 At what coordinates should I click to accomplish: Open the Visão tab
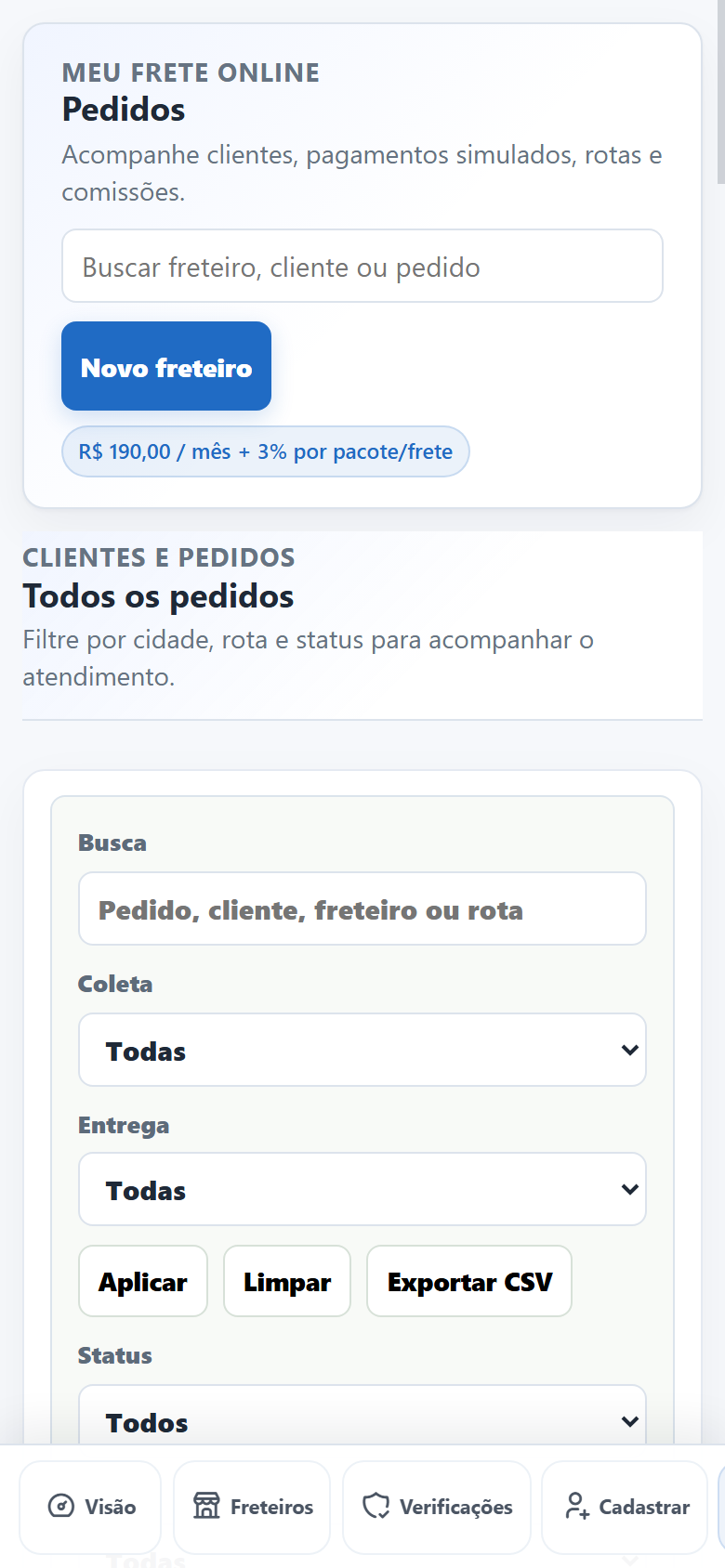coord(90,1507)
